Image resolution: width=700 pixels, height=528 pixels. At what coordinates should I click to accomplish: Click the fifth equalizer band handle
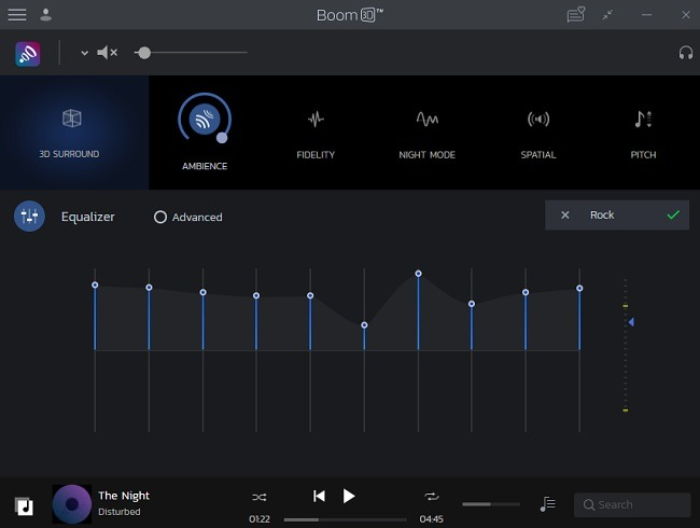click(x=310, y=295)
